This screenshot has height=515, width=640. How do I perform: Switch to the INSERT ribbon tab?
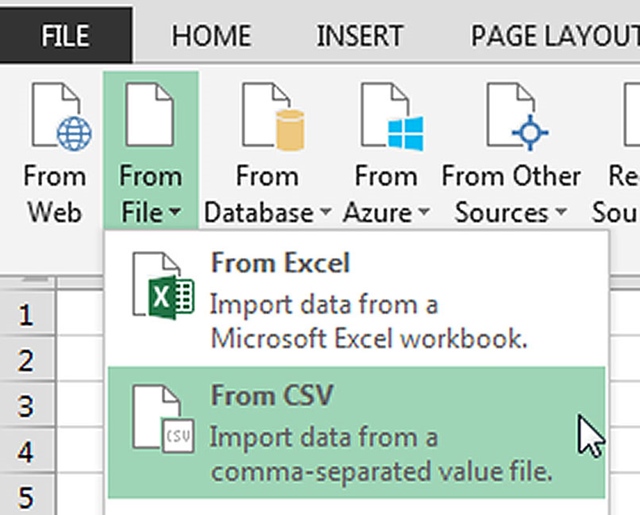coord(360,36)
